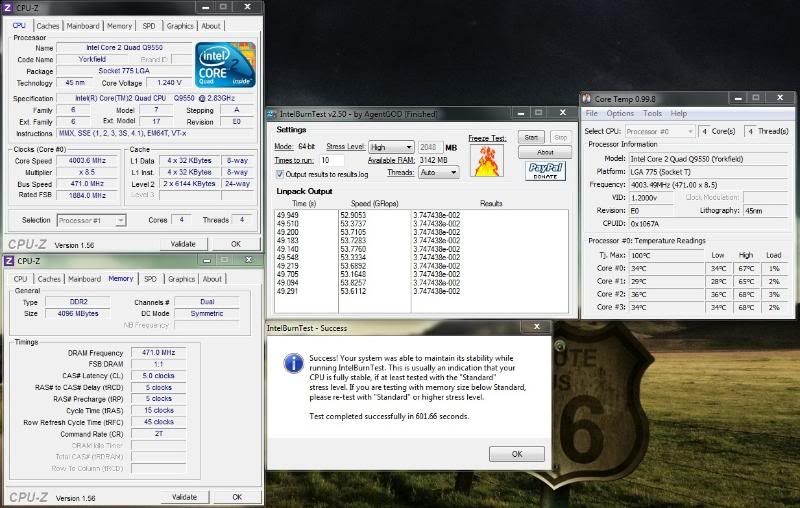Click the Core #0 temperature reading

[665, 268]
